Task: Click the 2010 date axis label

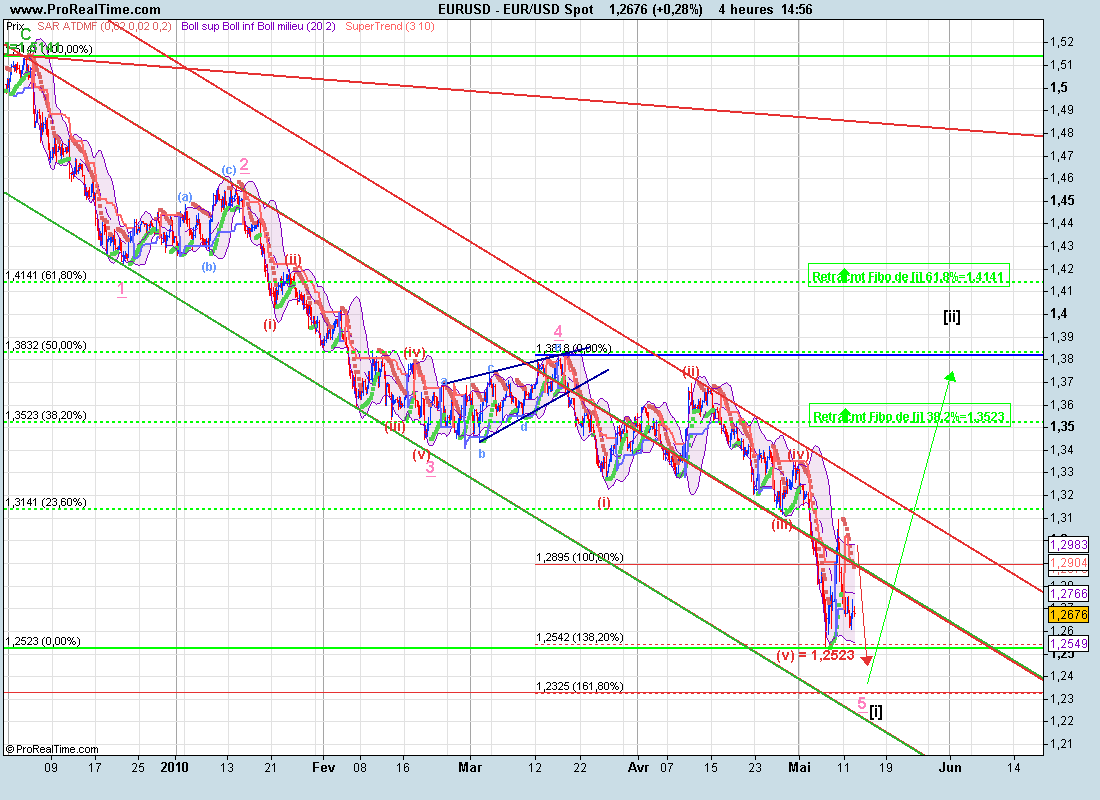Action: click(x=175, y=768)
